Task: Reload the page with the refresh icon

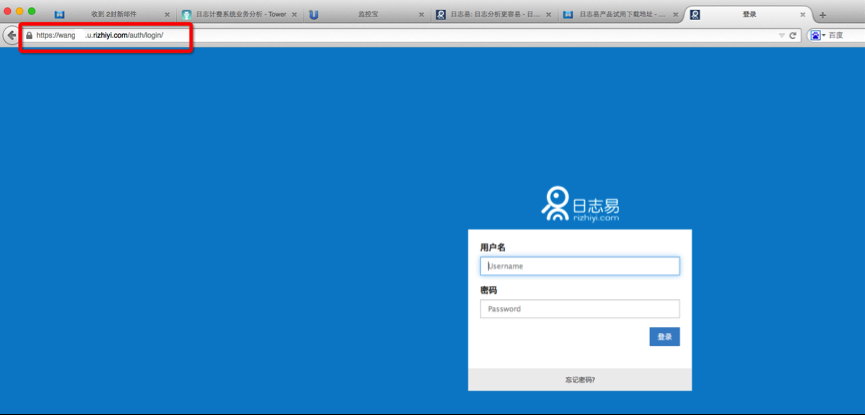Action: (x=793, y=35)
